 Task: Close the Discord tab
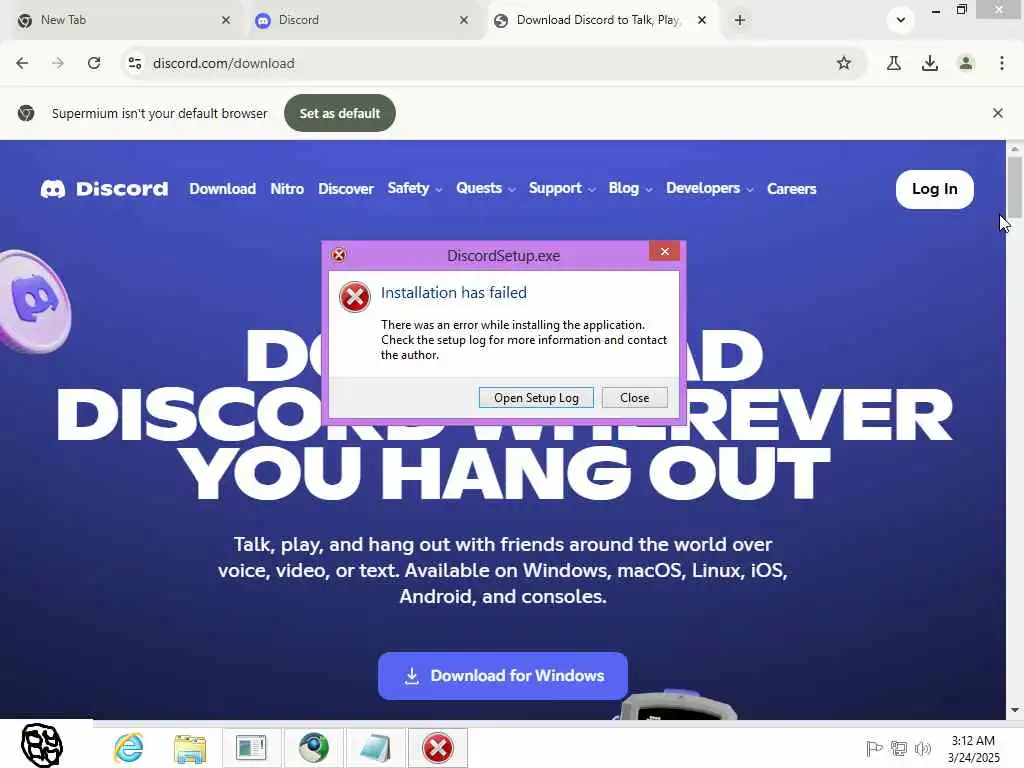coord(464,20)
